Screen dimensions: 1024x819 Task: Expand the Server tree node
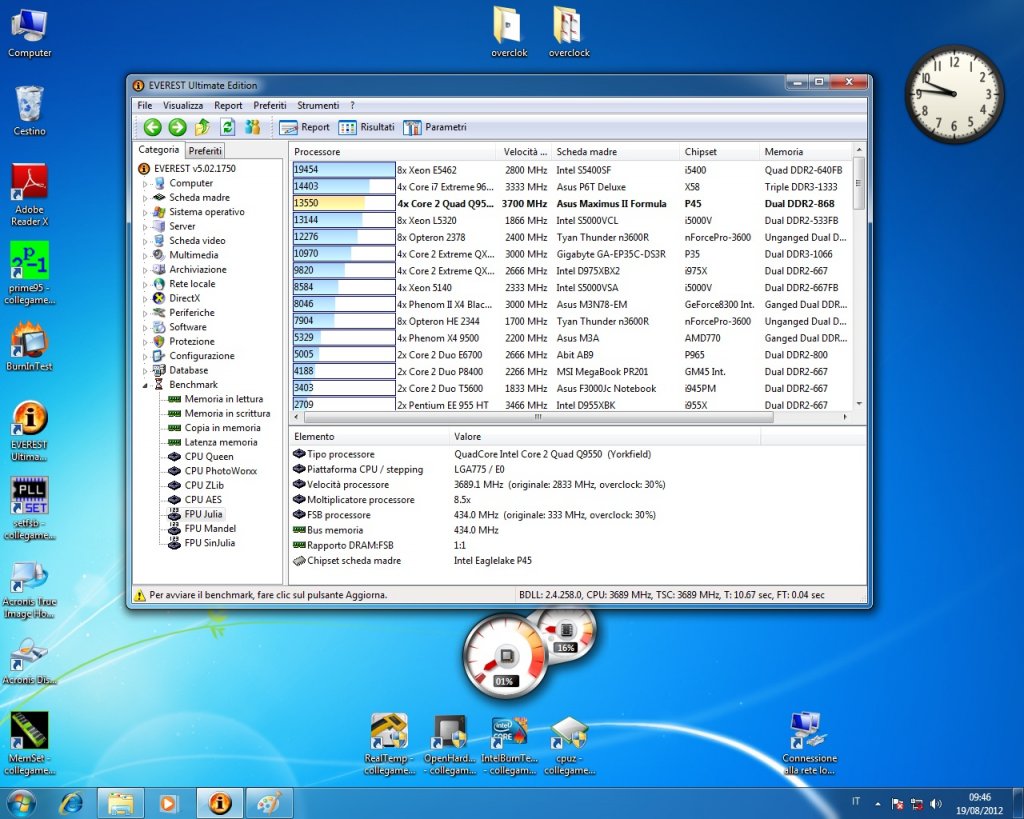(x=145, y=227)
